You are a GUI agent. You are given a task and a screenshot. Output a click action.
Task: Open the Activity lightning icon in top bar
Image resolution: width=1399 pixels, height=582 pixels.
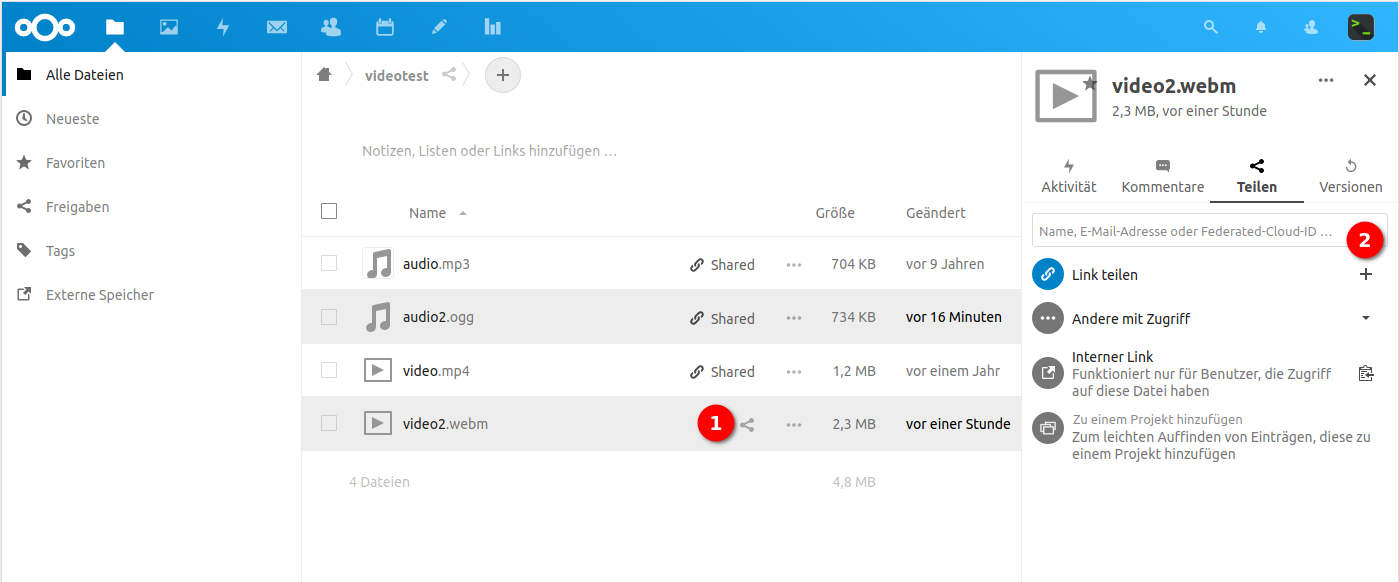pyautogui.click(x=223, y=27)
